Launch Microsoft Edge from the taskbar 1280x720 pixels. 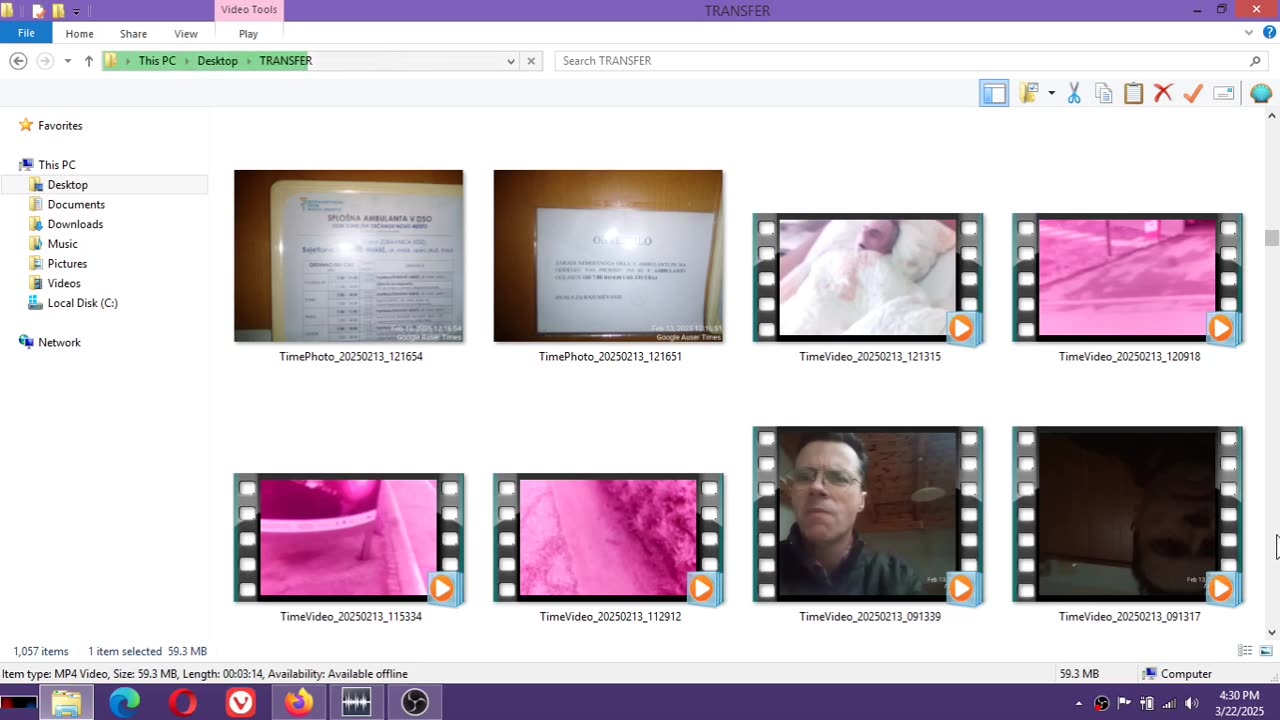(124, 703)
